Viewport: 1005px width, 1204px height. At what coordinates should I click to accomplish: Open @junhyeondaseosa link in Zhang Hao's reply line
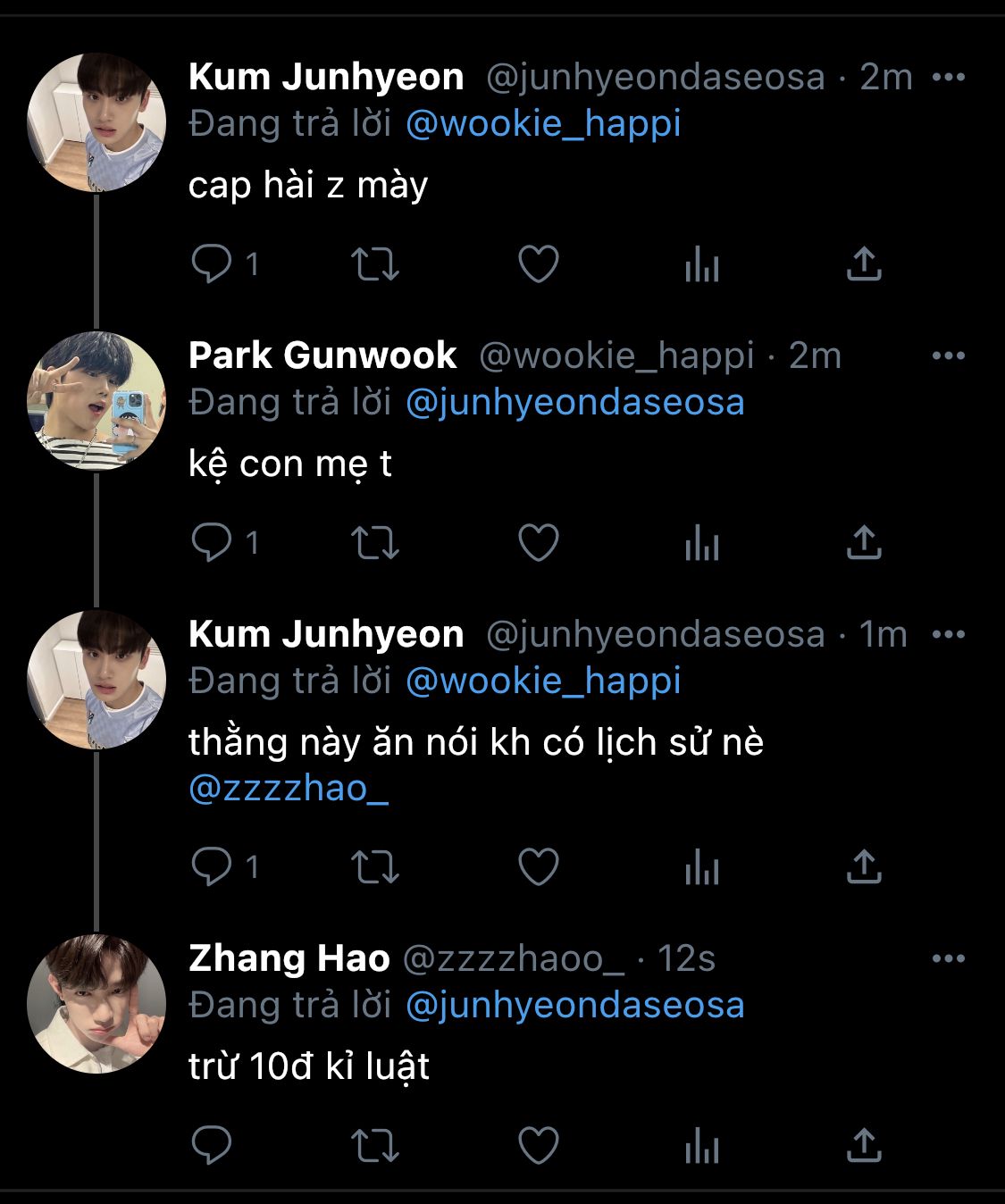pos(574,1006)
